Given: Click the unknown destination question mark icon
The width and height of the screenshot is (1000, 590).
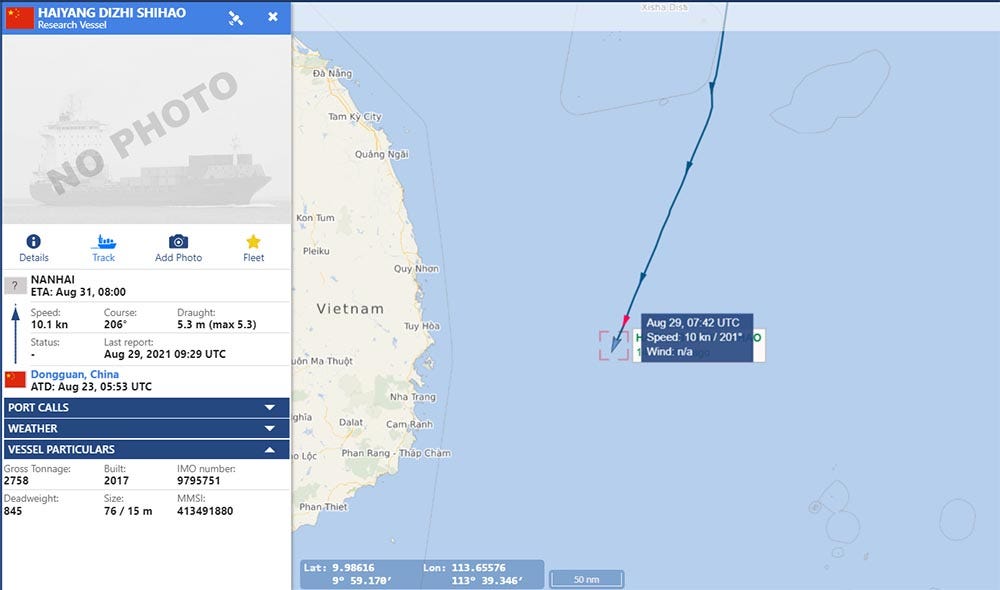Looking at the screenshot, I should 15,285.
